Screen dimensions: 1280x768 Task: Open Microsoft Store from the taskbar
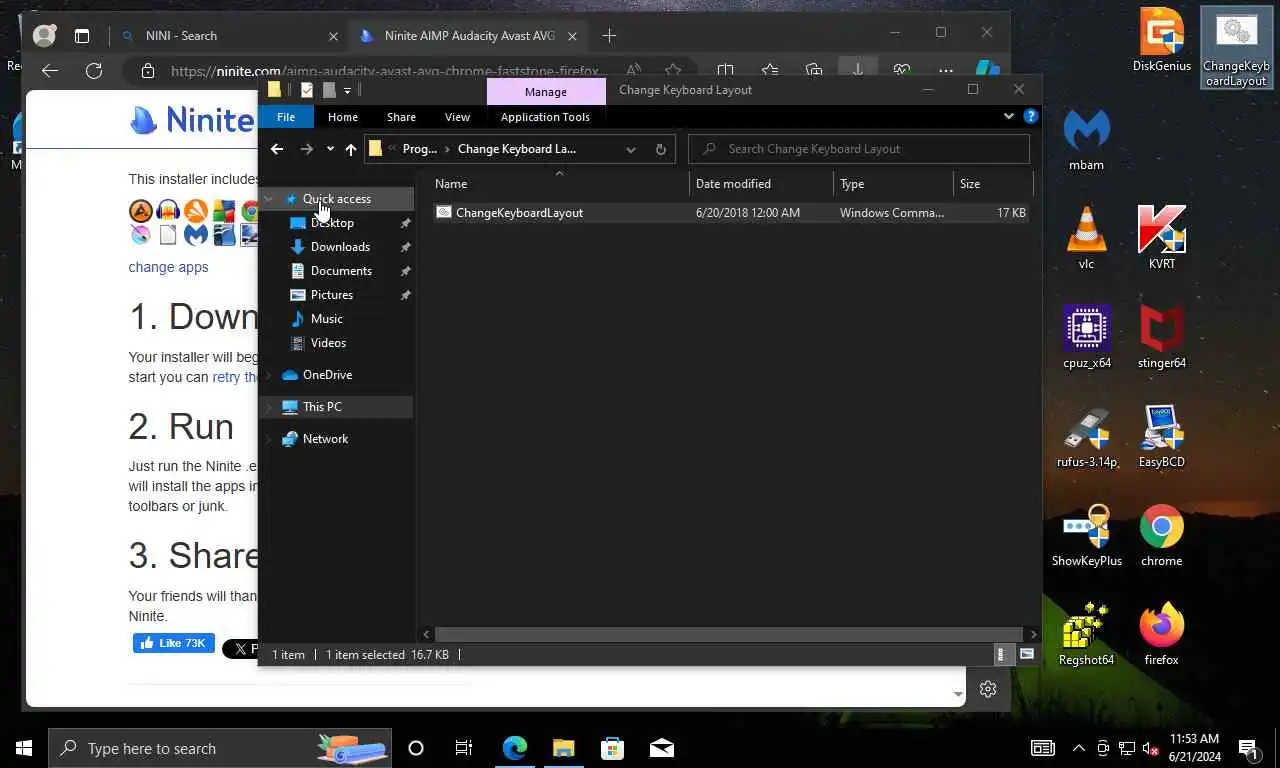(612, 748)
